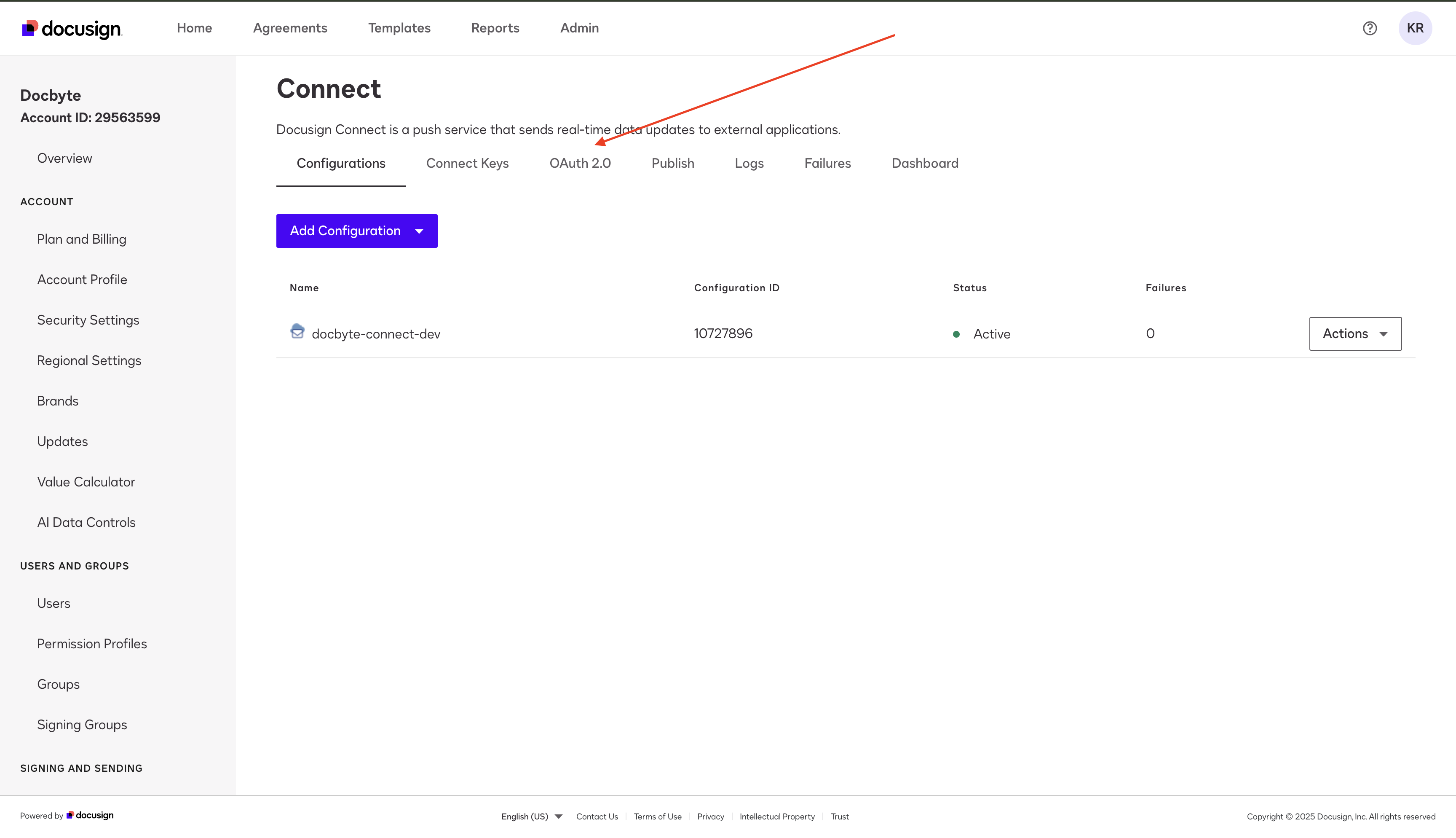Click the docbyte-connect-dev configuration name
Screen dimensions: 1456x838
376,333
